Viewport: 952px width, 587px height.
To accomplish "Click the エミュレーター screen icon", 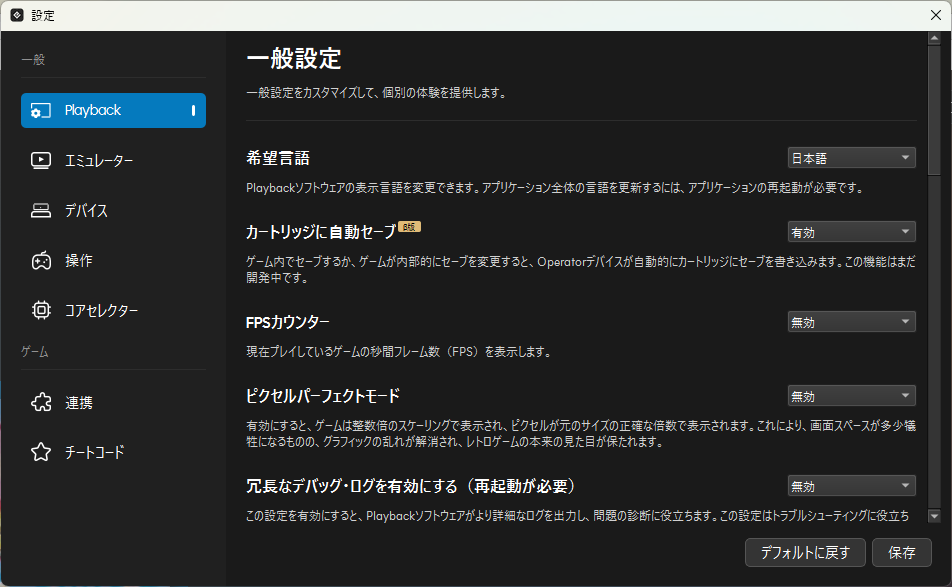I will tap(41, 160).
